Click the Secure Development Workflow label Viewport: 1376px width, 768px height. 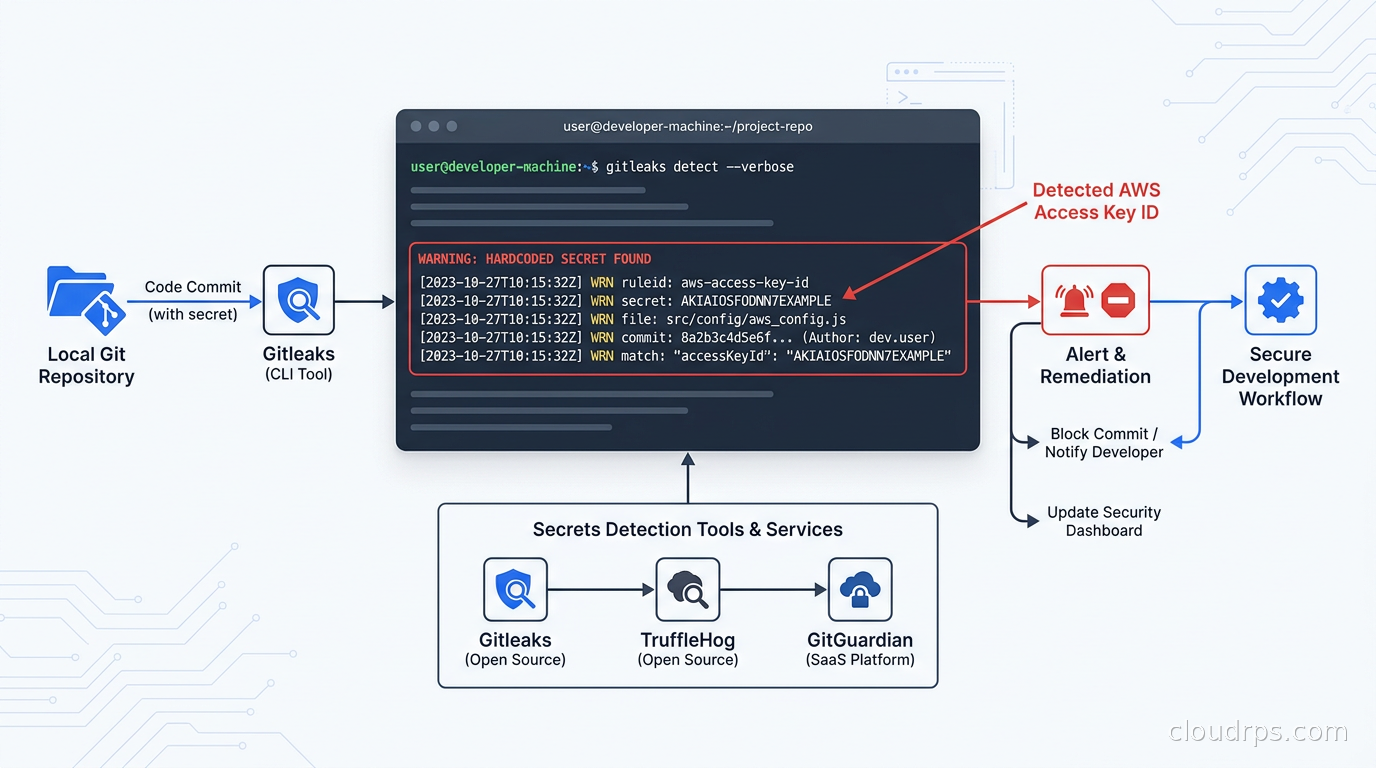click(x=1280, y=376)
